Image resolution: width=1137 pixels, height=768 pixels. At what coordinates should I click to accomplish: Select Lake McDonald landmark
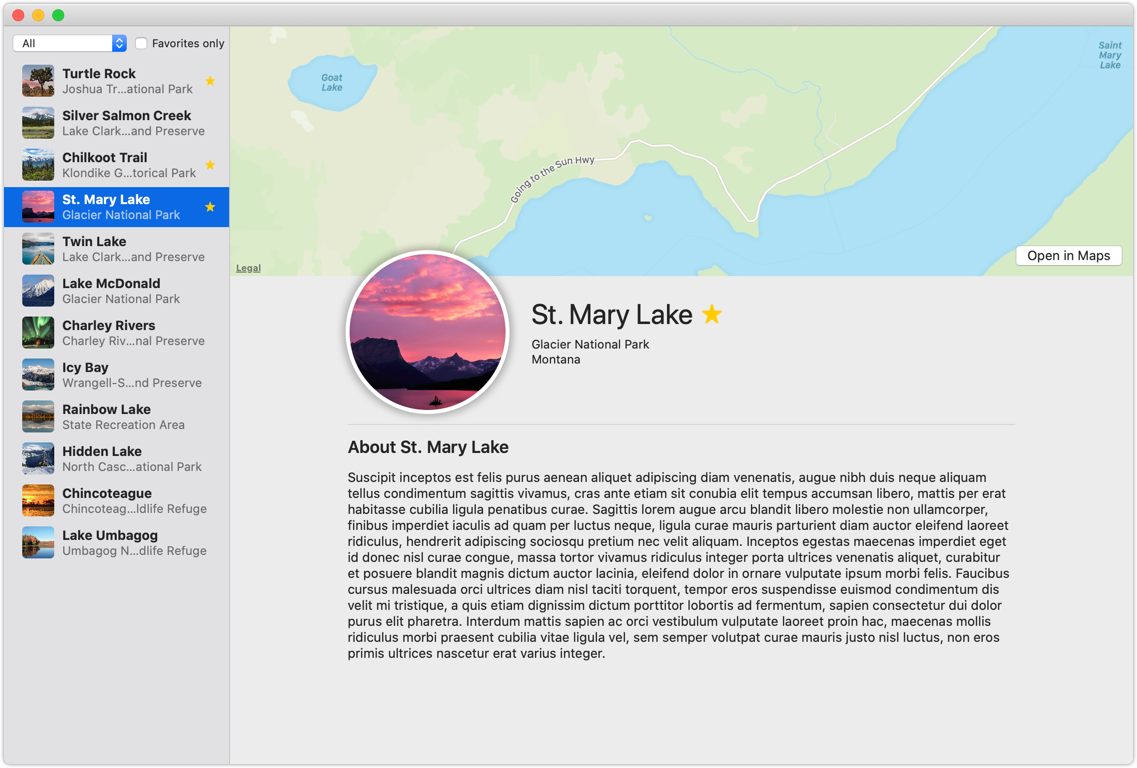[116, 291]
